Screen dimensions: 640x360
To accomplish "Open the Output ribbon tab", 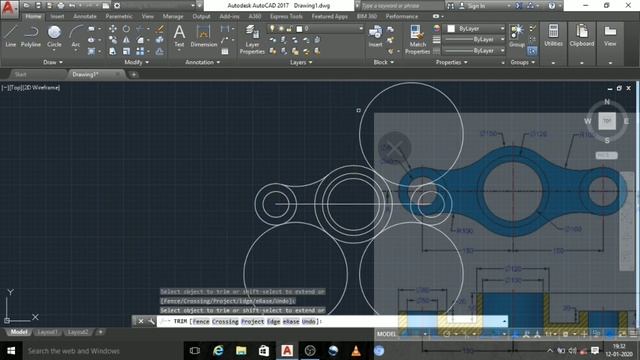I will (201, 16).
